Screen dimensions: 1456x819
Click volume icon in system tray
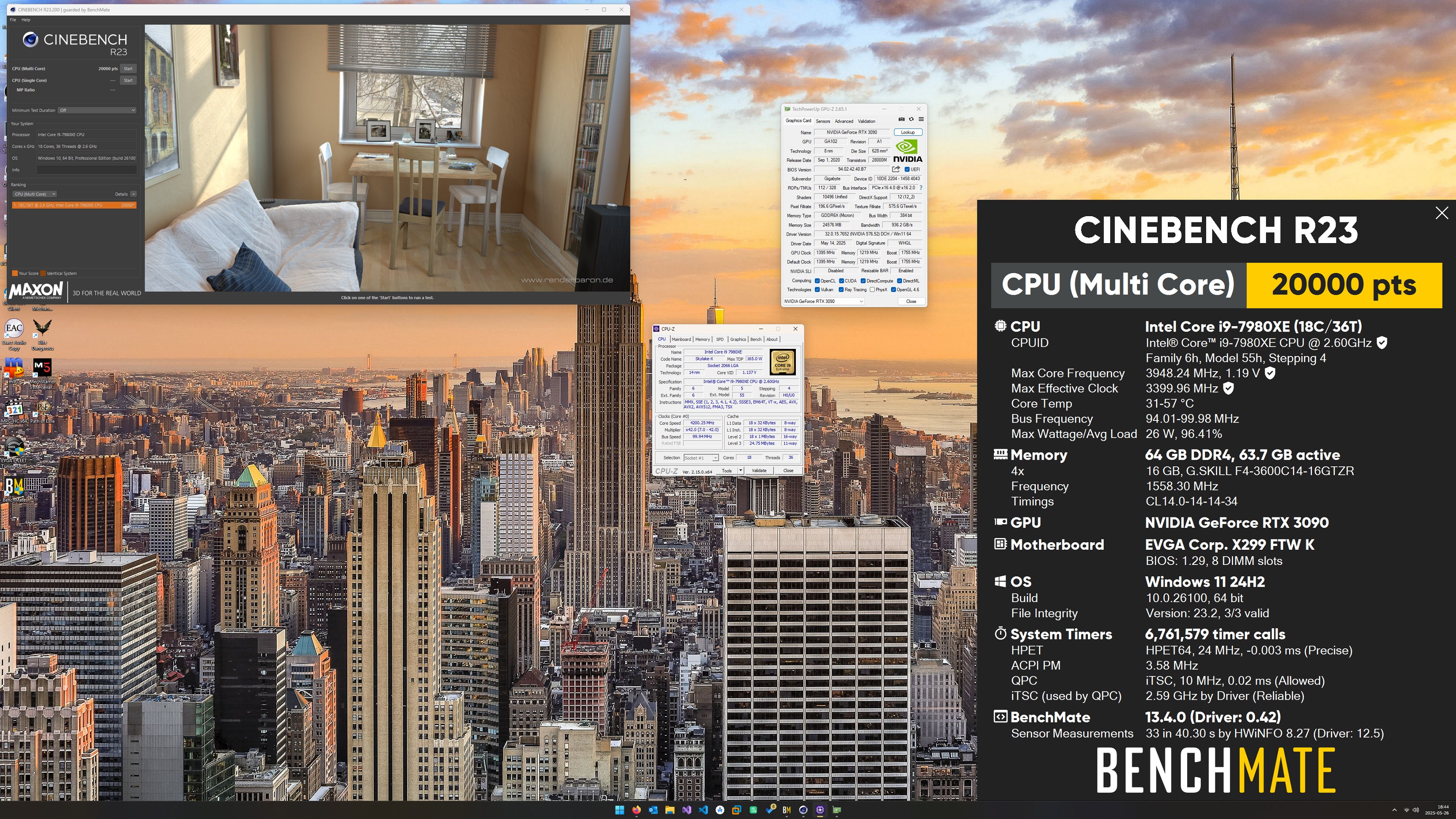point(1416,810)
